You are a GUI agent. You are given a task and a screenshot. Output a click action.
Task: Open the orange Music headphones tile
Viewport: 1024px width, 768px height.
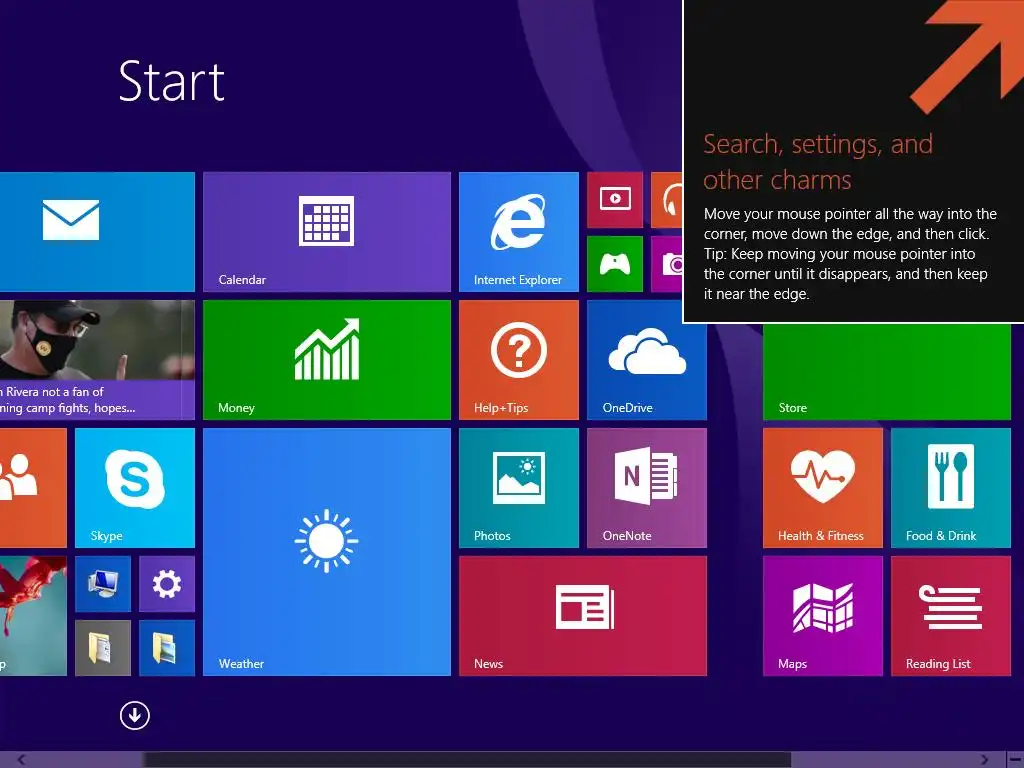point(667,200)
